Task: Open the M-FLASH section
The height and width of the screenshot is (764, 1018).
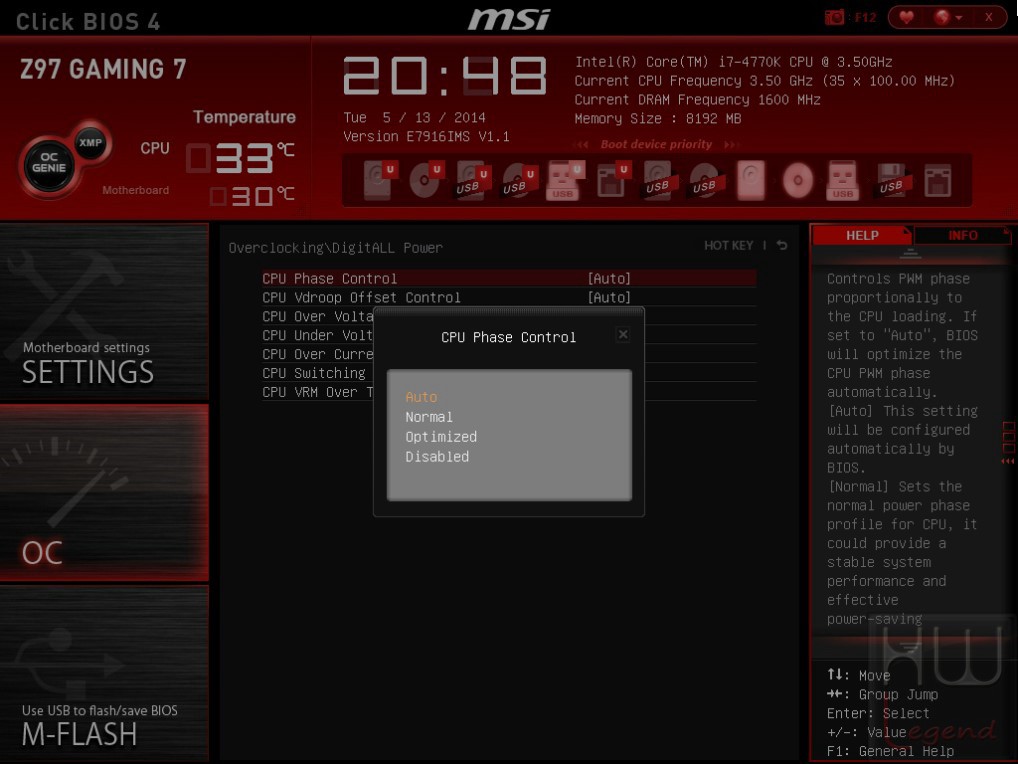Action: (x=104, y=672)
